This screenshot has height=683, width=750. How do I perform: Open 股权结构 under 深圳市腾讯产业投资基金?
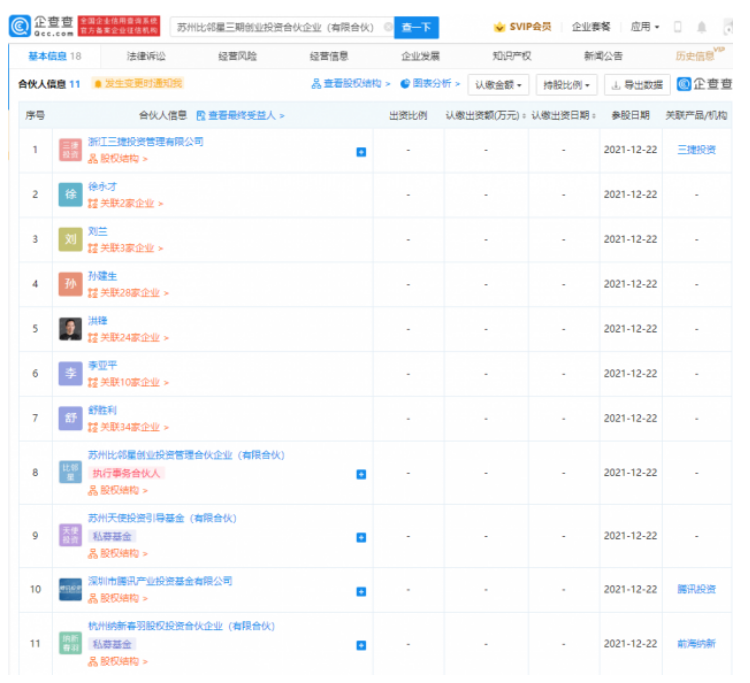click(x=118, y=598)
